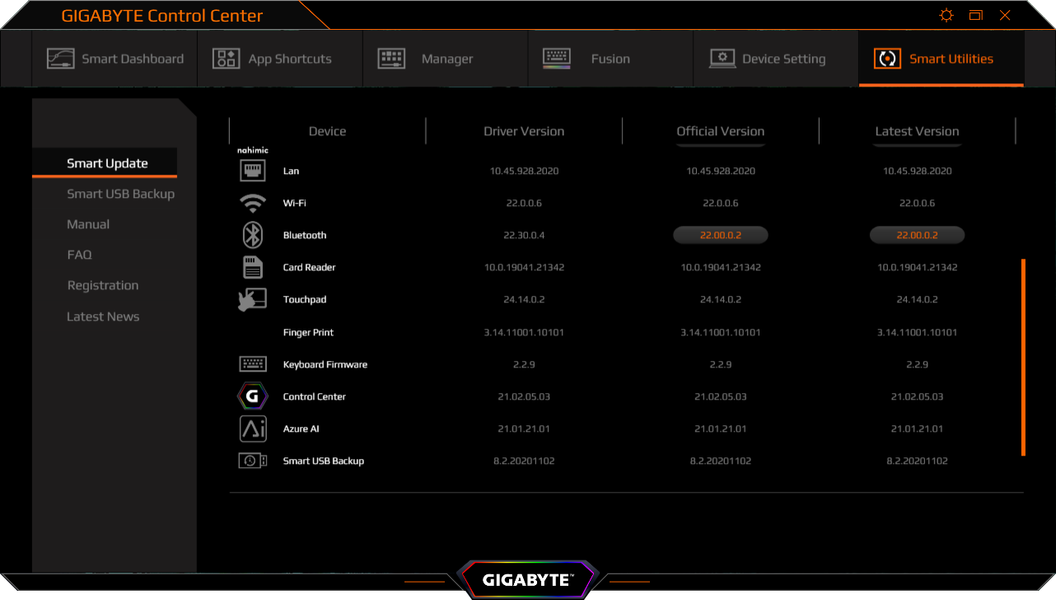Open Latest News in the sidebar
1056x600 pixels.
(103, 316)
